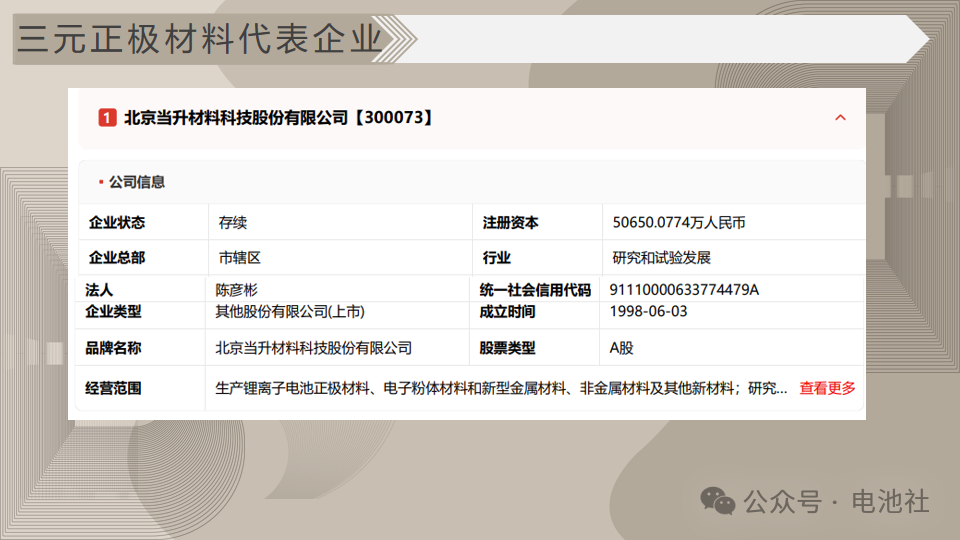Image resolution: width=960 pixels, height=540 pixels.
Task: Select the value 市辖区
Action: pyautogui.click(x=239, y=258)
